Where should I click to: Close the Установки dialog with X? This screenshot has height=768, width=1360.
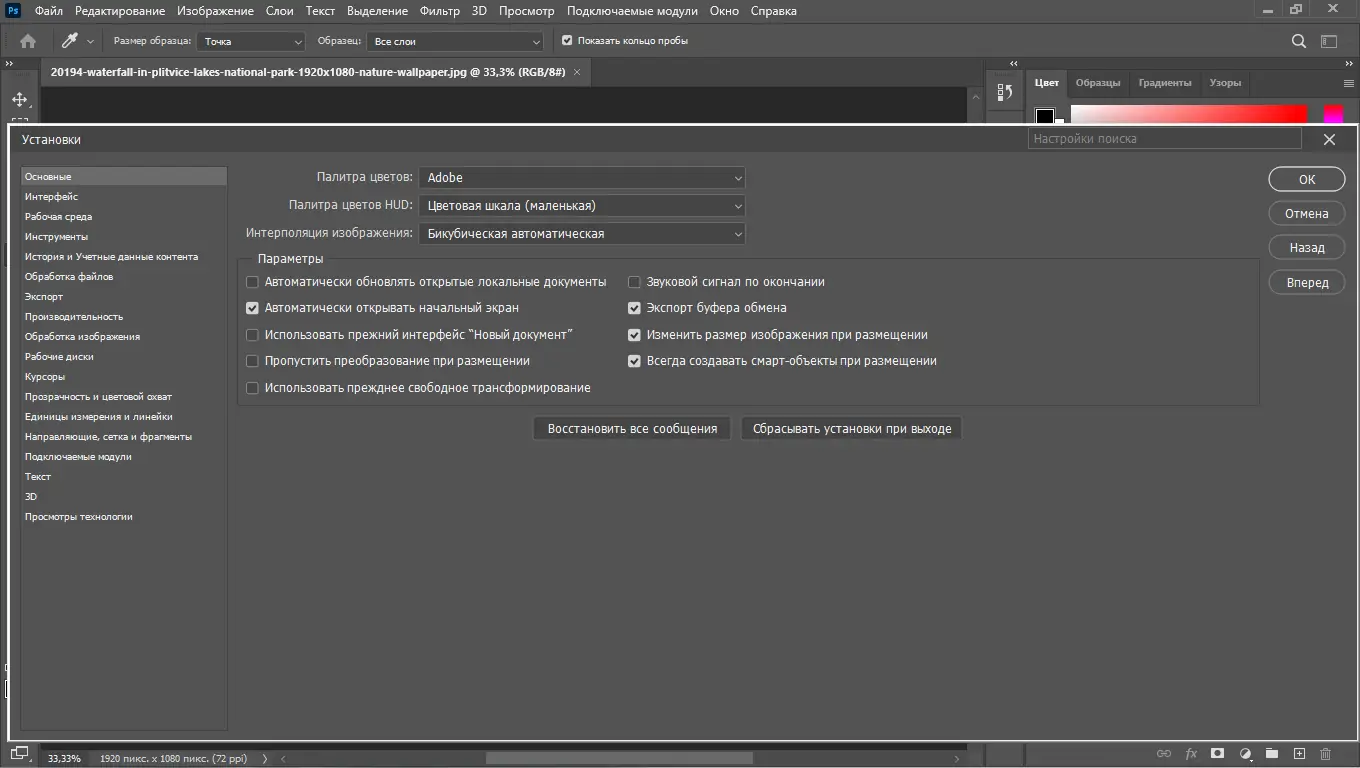(1329, 140)
